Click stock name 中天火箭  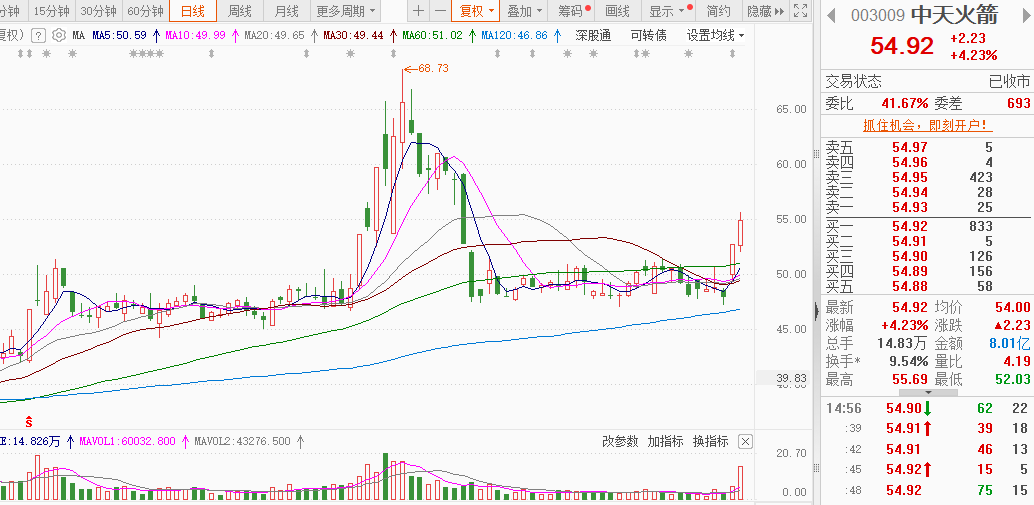click(x=954, y=15)
